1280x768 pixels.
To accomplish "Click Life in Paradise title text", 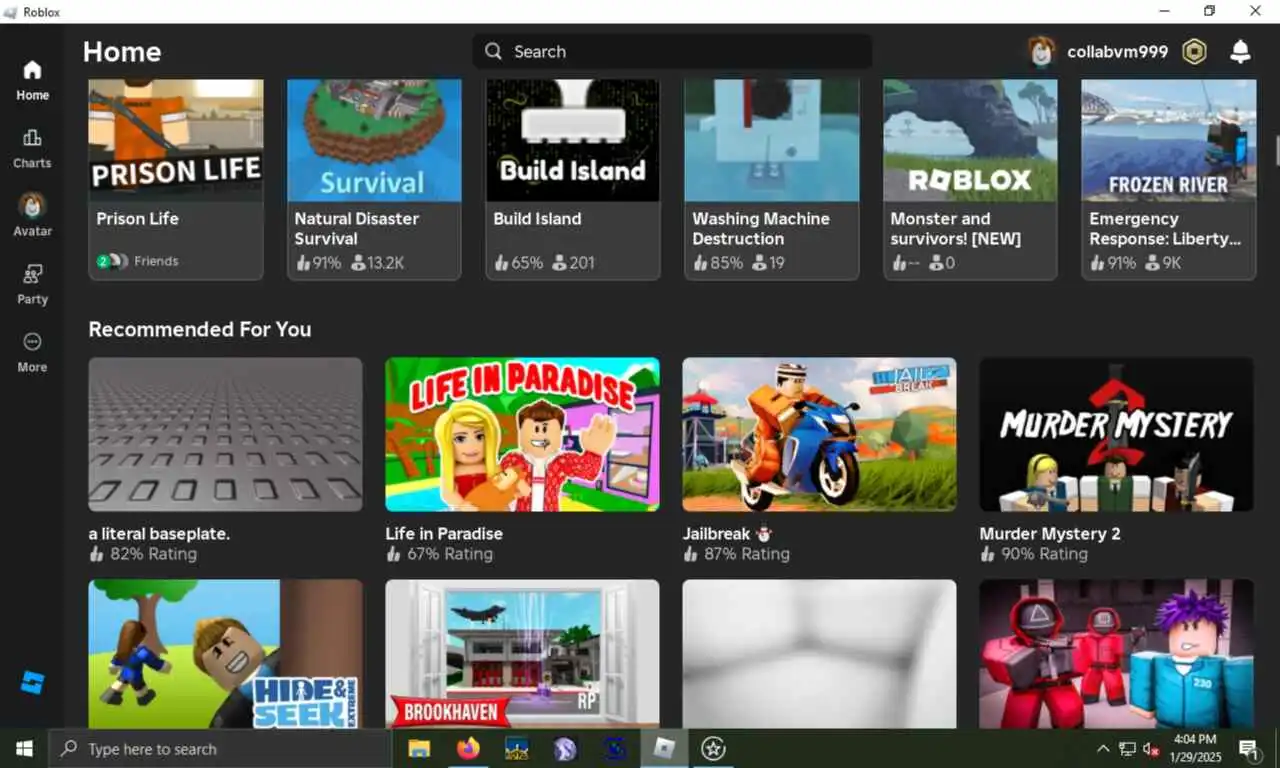I will tap(444, 534).
